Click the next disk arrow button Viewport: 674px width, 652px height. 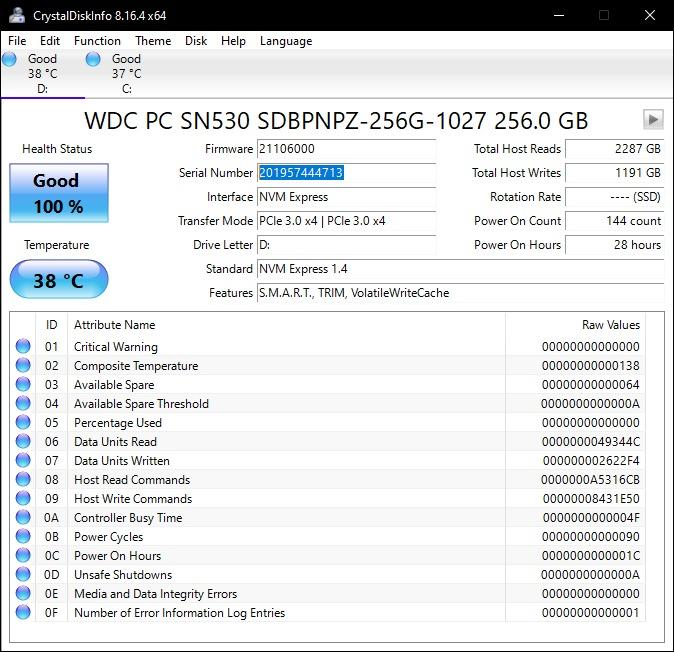653,119
